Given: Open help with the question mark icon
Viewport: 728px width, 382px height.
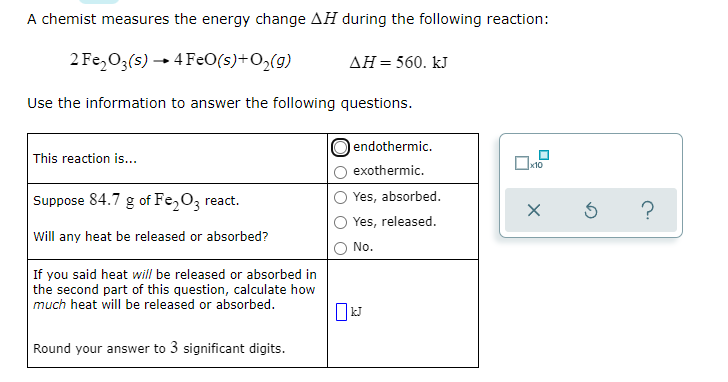Looking at the screenshot, I should tap(648, 210).
